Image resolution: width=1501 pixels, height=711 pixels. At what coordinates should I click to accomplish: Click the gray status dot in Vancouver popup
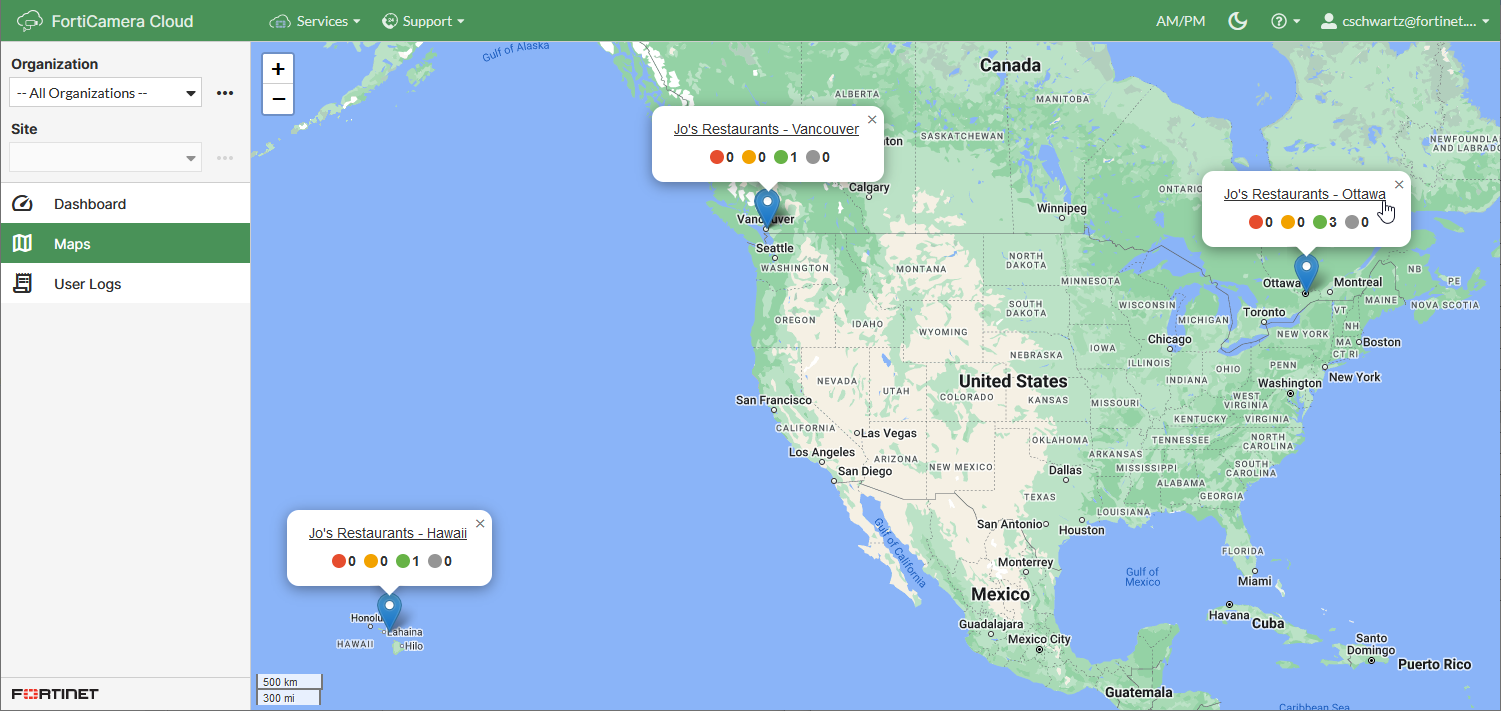coord(813,157)
